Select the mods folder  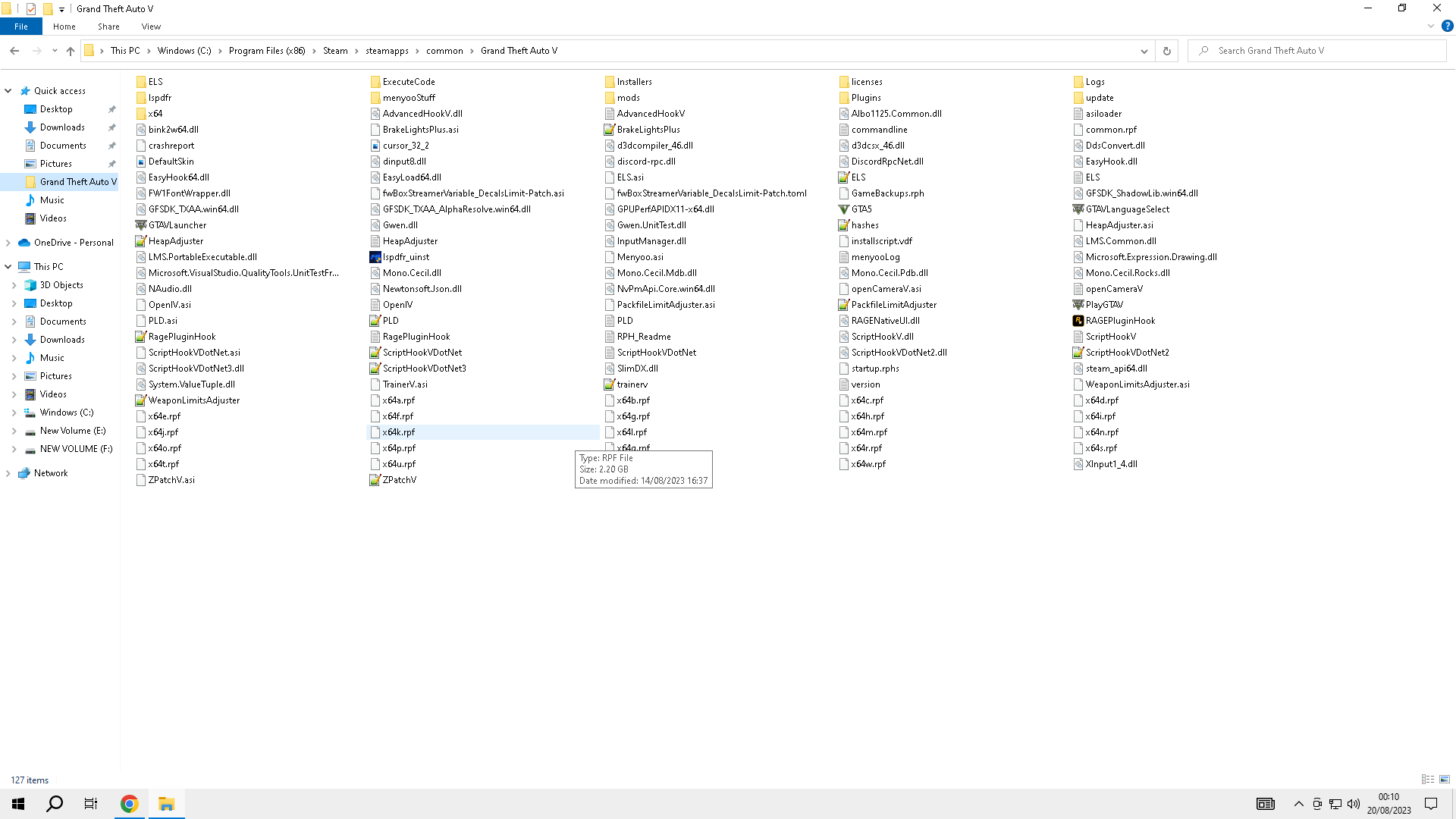628,98
